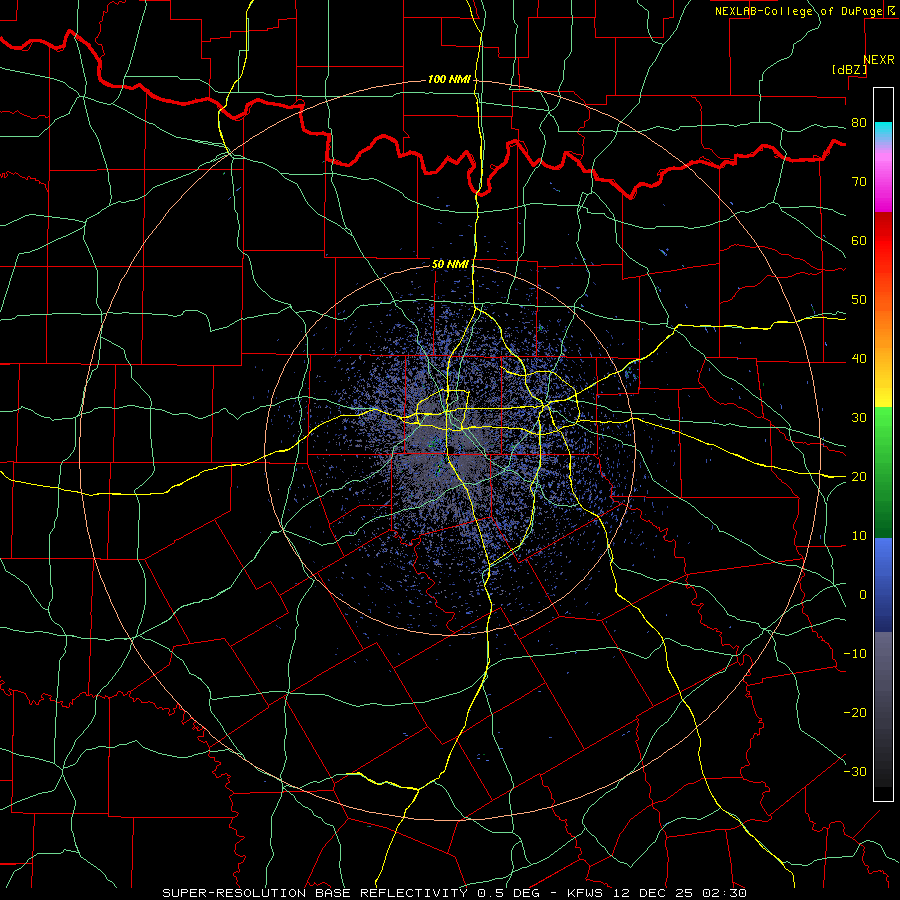Click the 10 value on dBZ scale
Image resolution: width=900 pixels, height=900 pixels.
[859, 536]
